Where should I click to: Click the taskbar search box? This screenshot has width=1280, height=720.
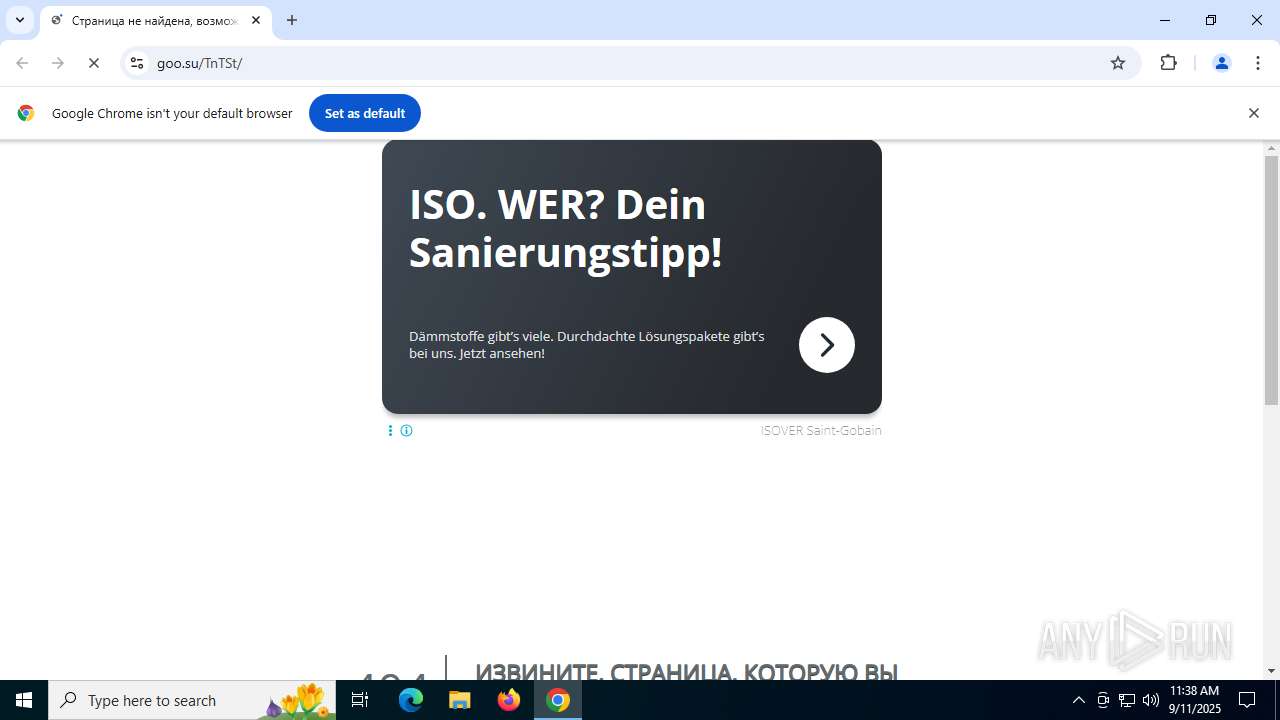click(192, 700)
